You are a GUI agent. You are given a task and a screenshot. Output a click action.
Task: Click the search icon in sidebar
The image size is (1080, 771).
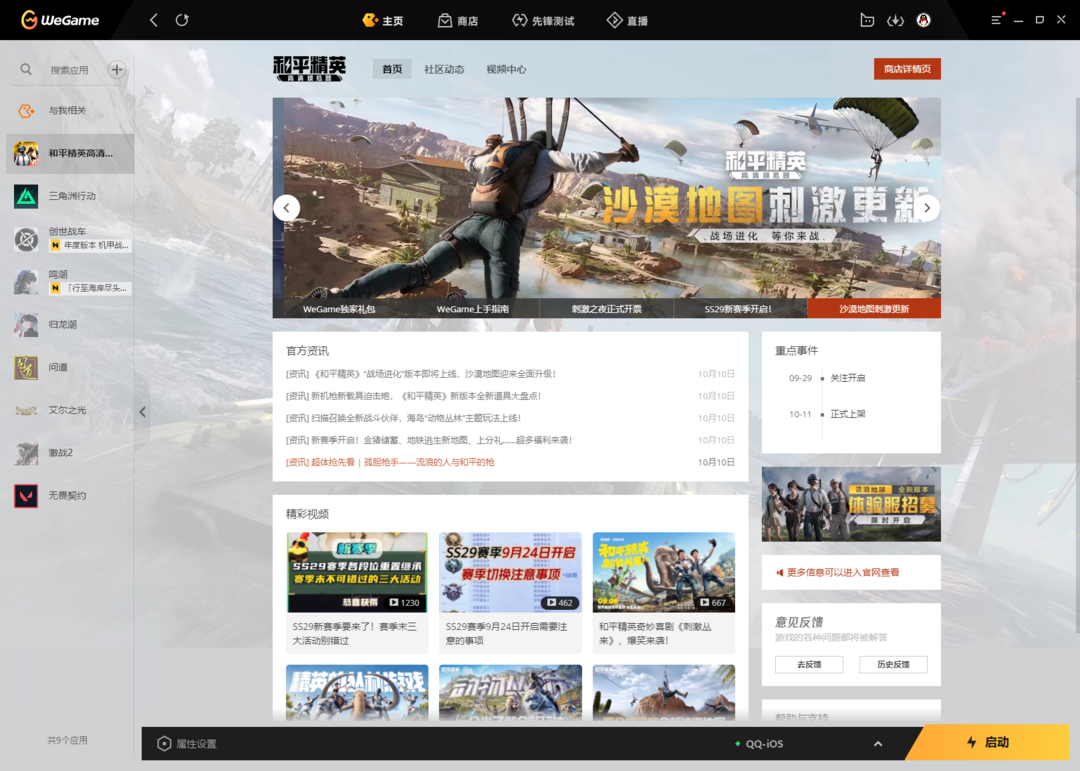point(26,70)
